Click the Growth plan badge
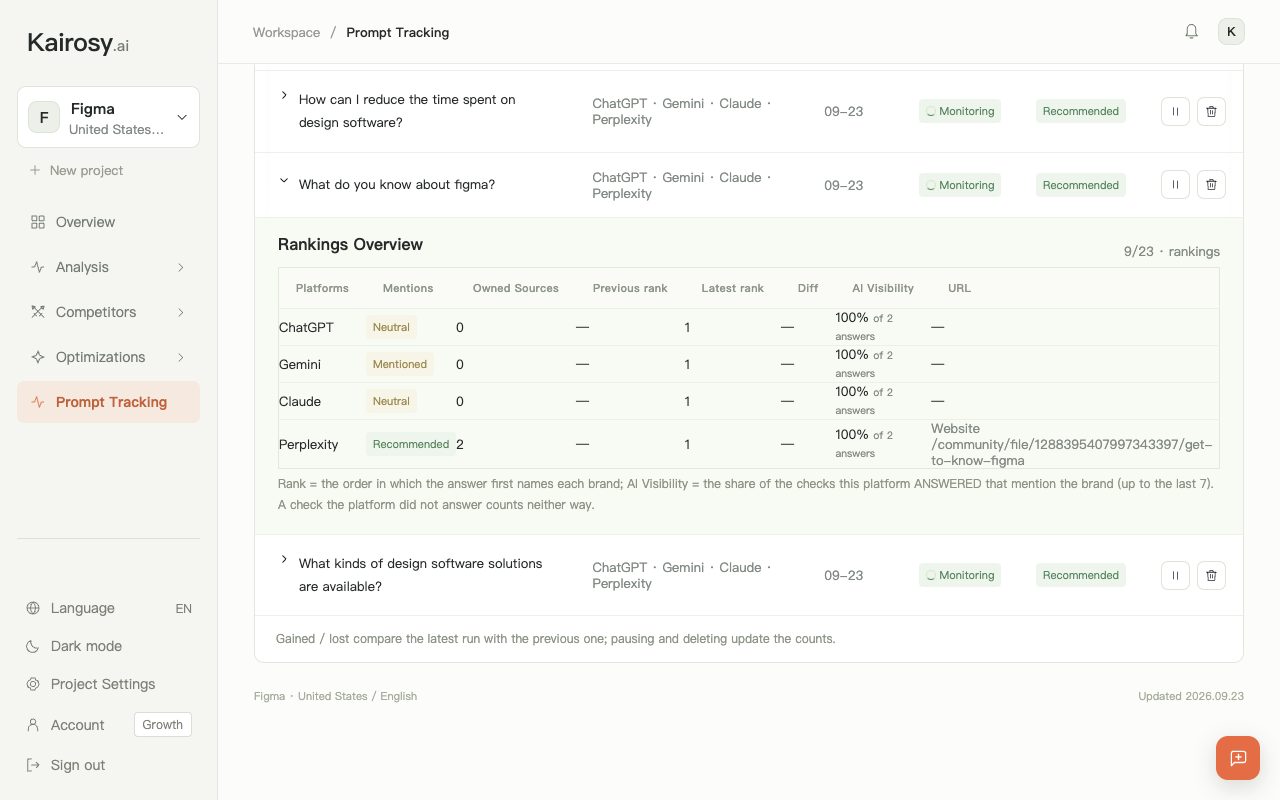1280x800 pixels. click(x=163, y=725)
